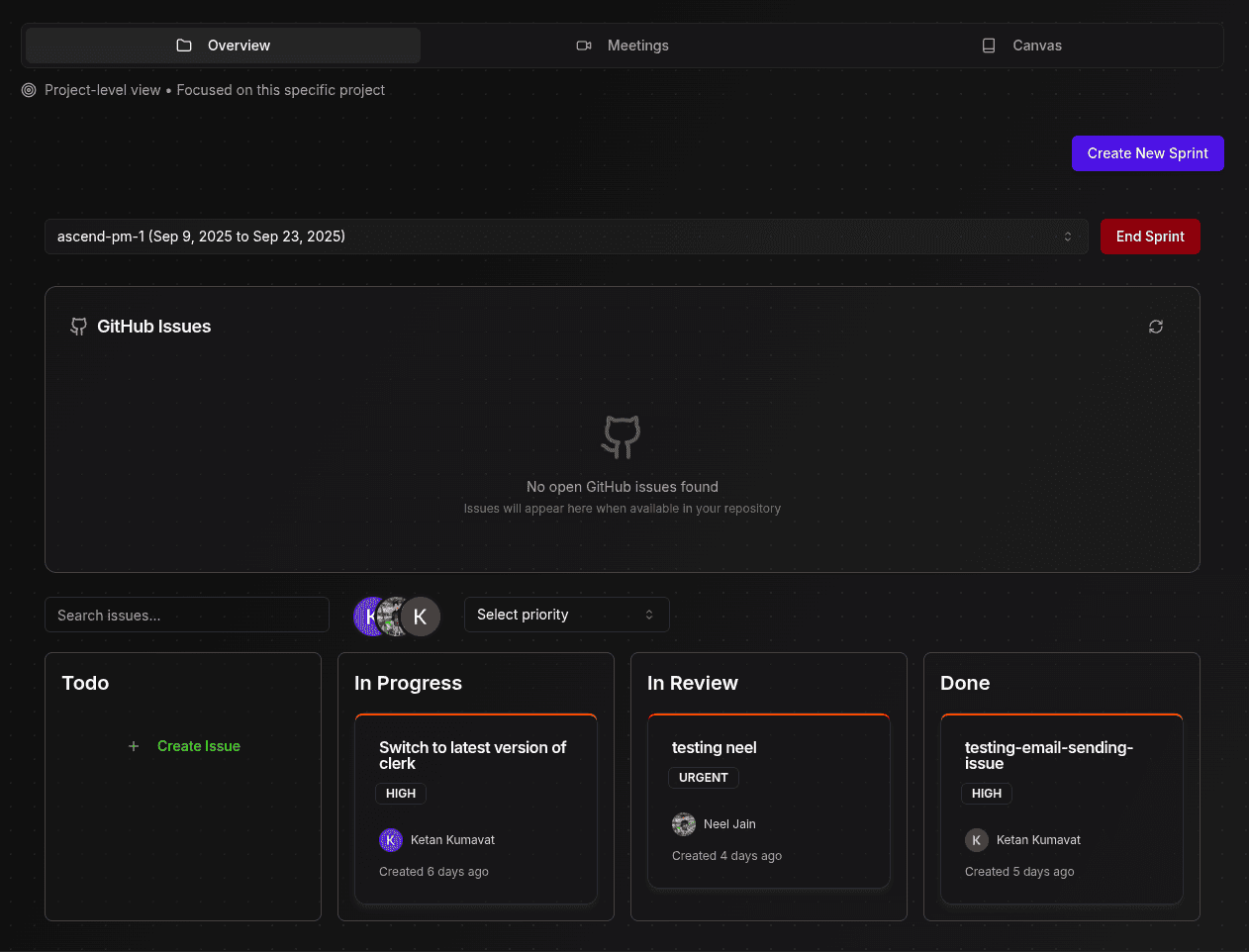The height and width of the screenshot is (952, 1249).
Task: Click the red End Sprint button
Action: pyautogui.click(x=1150, y=237)
